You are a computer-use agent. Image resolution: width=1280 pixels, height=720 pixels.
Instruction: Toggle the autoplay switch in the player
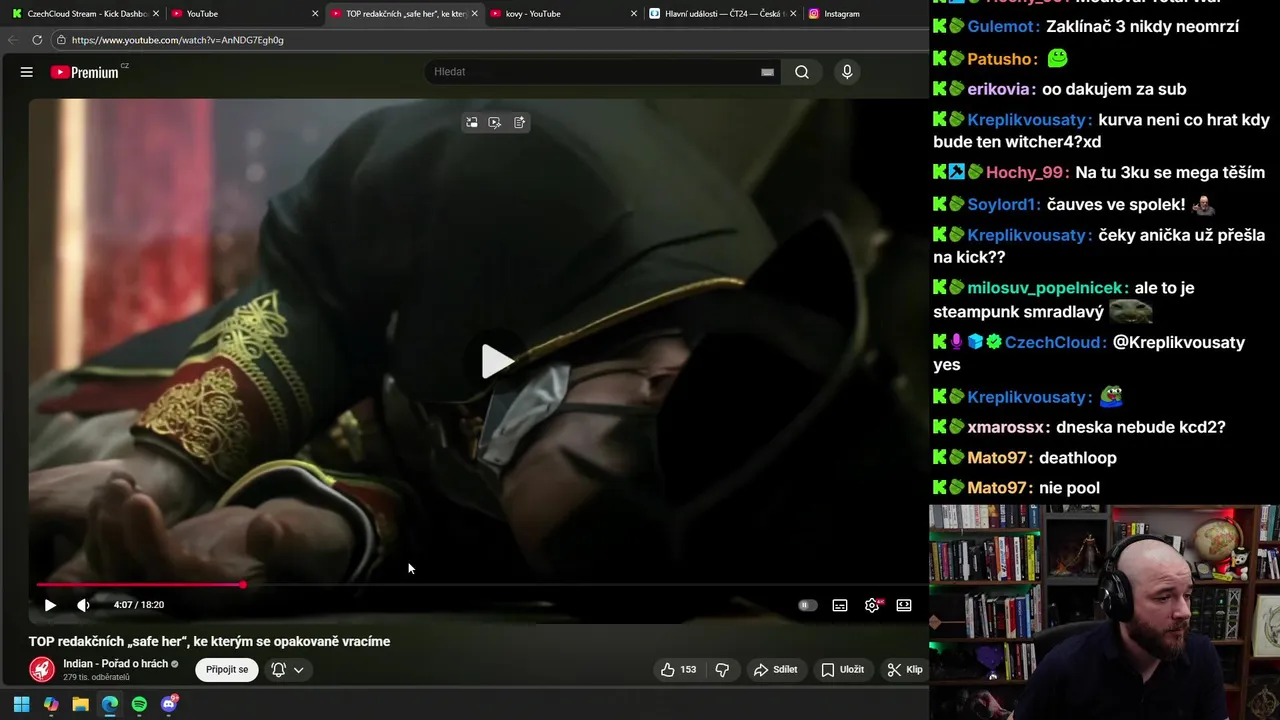[807, 605]
